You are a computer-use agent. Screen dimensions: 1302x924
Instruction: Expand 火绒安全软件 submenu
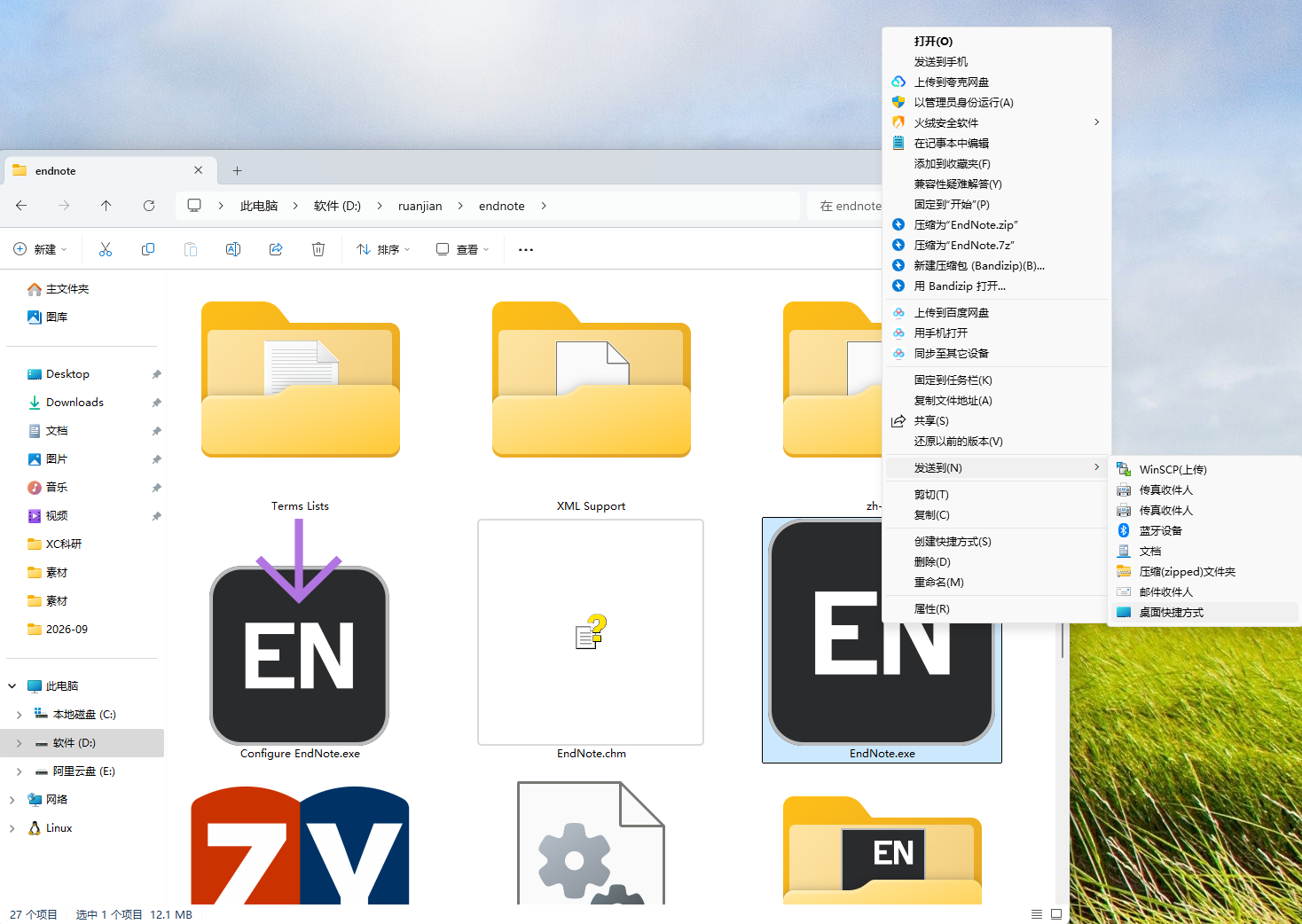(997, 122)
